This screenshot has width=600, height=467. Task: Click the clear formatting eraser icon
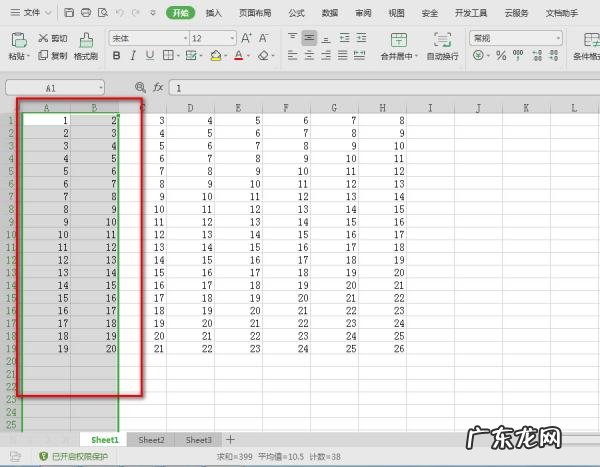coord(263,56)
